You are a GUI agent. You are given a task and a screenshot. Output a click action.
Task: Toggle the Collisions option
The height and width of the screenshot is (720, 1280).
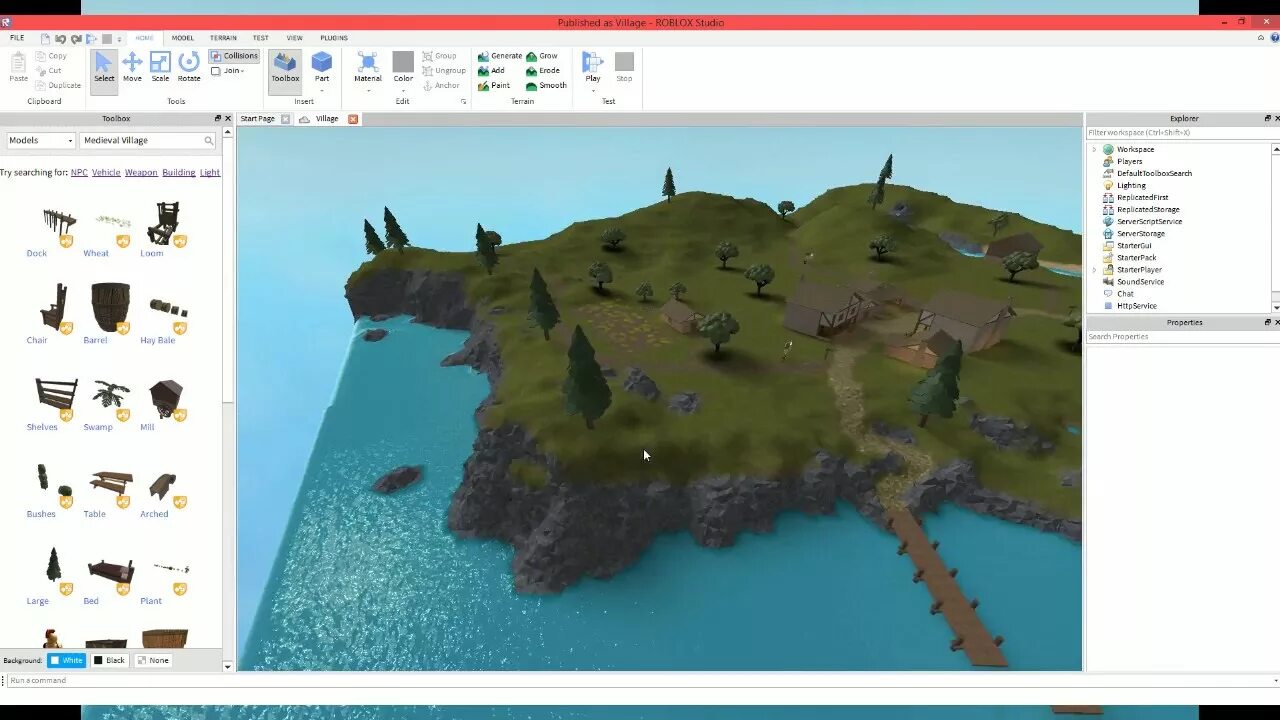coord(235,56)
